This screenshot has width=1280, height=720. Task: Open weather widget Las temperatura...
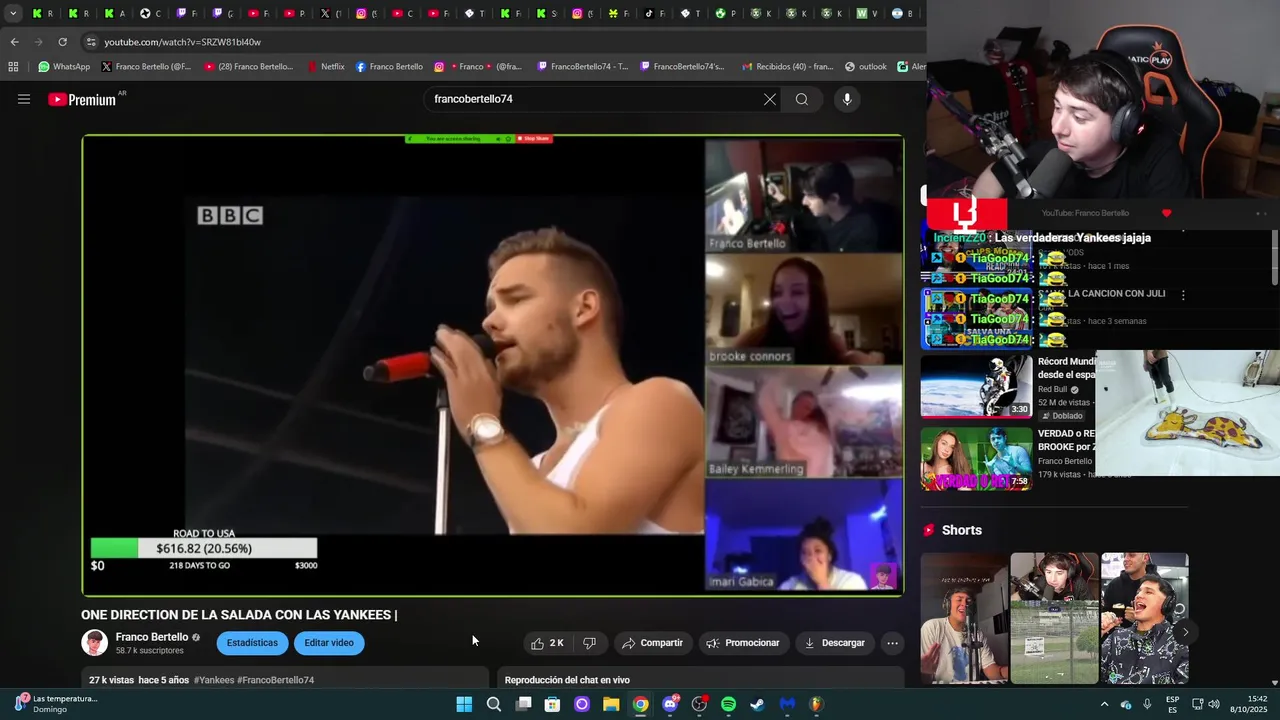(56, 704)
